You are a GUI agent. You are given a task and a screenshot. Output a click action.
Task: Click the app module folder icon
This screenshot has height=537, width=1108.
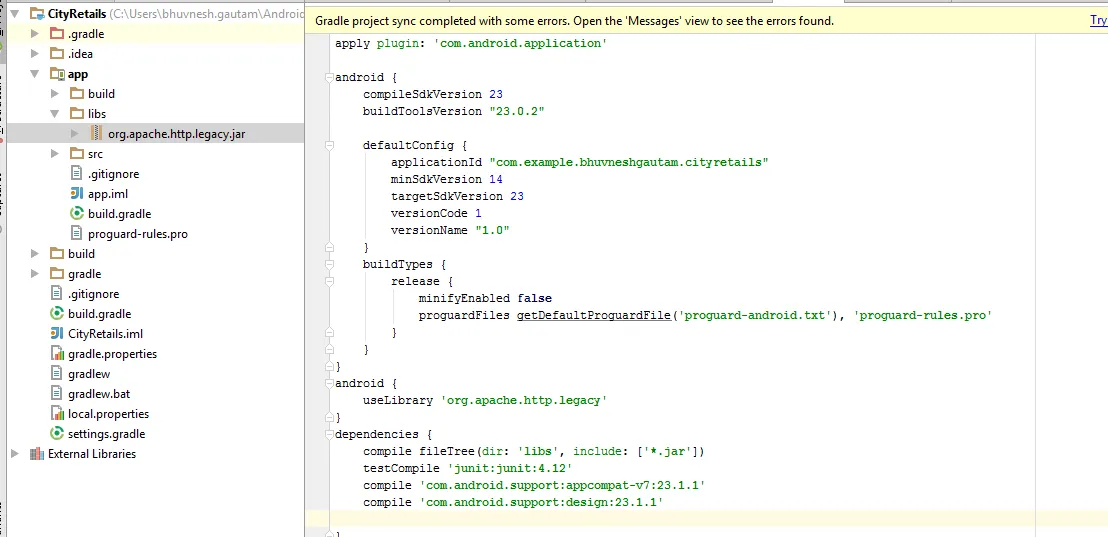point(57,73)
